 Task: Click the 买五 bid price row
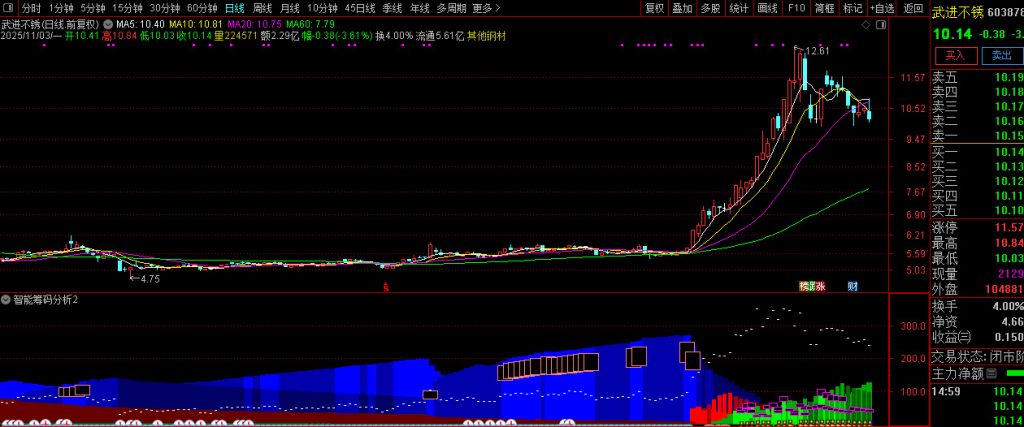[x=977, y=210]
